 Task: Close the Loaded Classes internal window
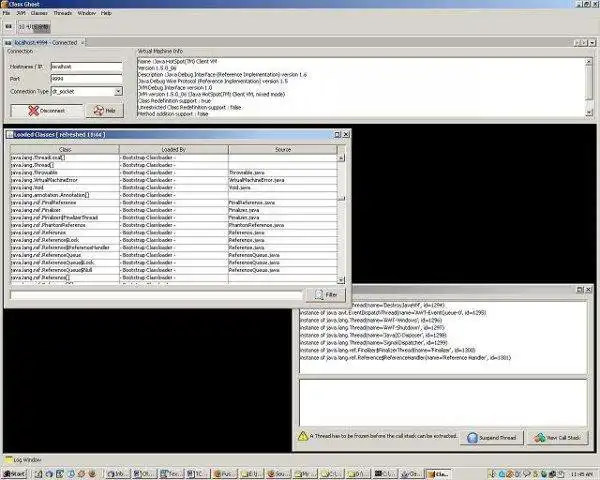pos(346,134)
